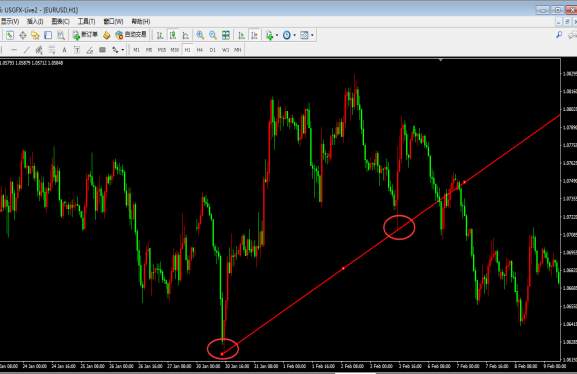Toggle chart shift from right border
The height and width of the screenshot is (374, 577).
[x=254, y=35]
